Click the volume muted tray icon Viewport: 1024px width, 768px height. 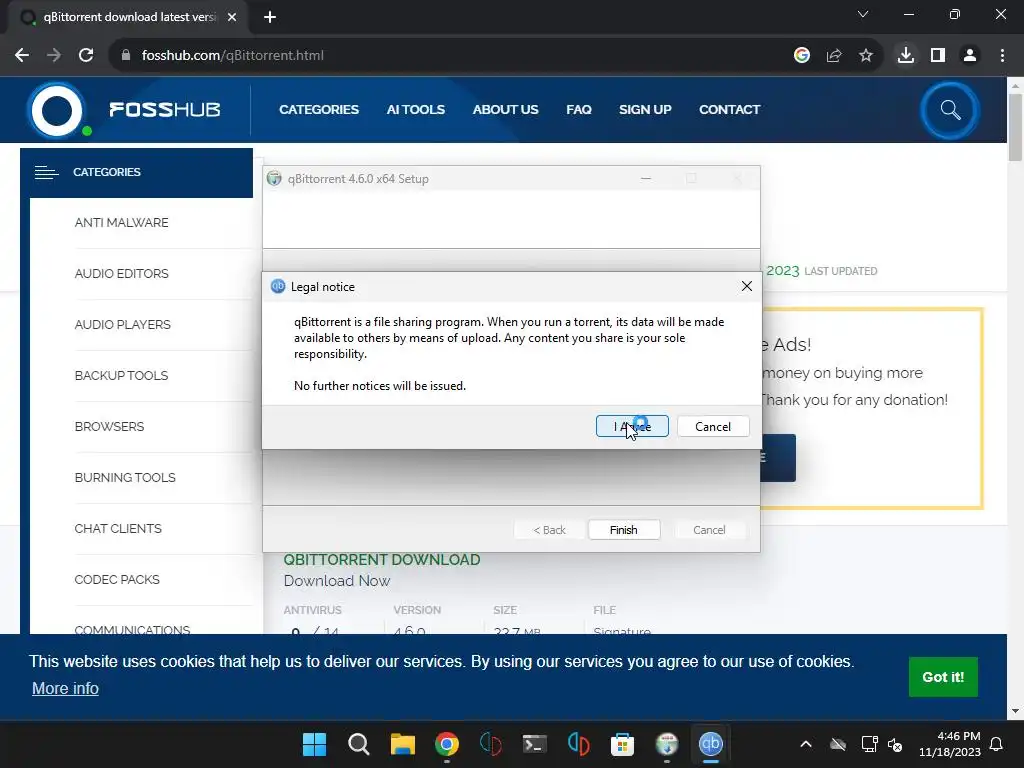click(895, 744)
